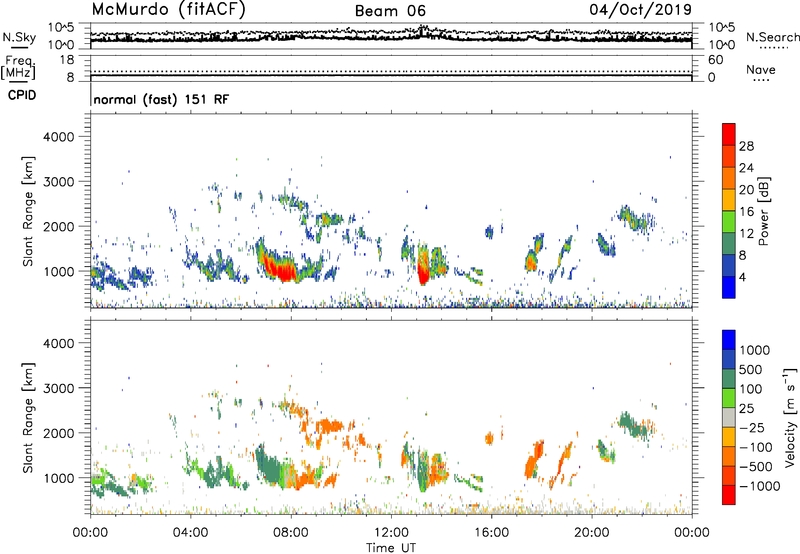
Task: Select the top red segment of Power color bar
Action: [729, 135]
